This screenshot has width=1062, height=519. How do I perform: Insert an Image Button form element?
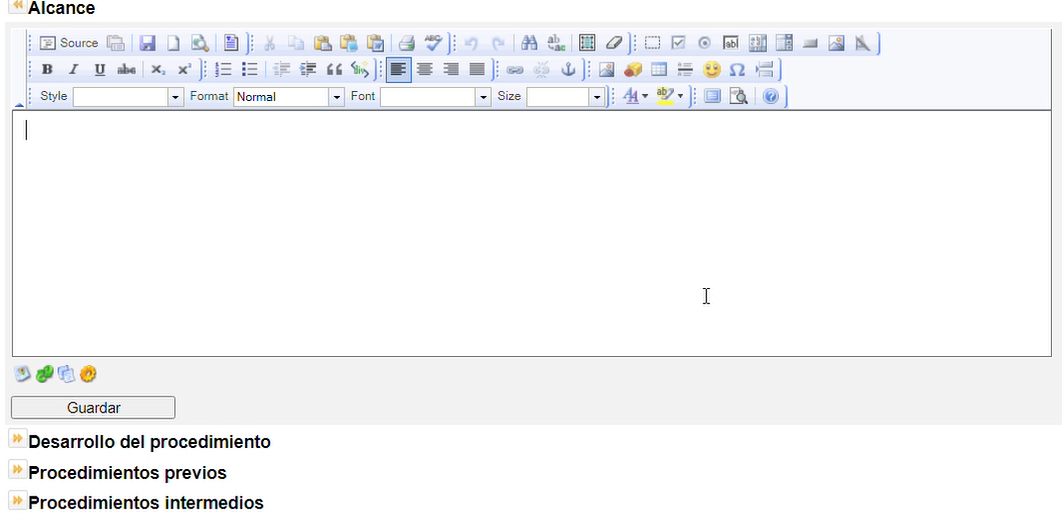tap(836, 43)
